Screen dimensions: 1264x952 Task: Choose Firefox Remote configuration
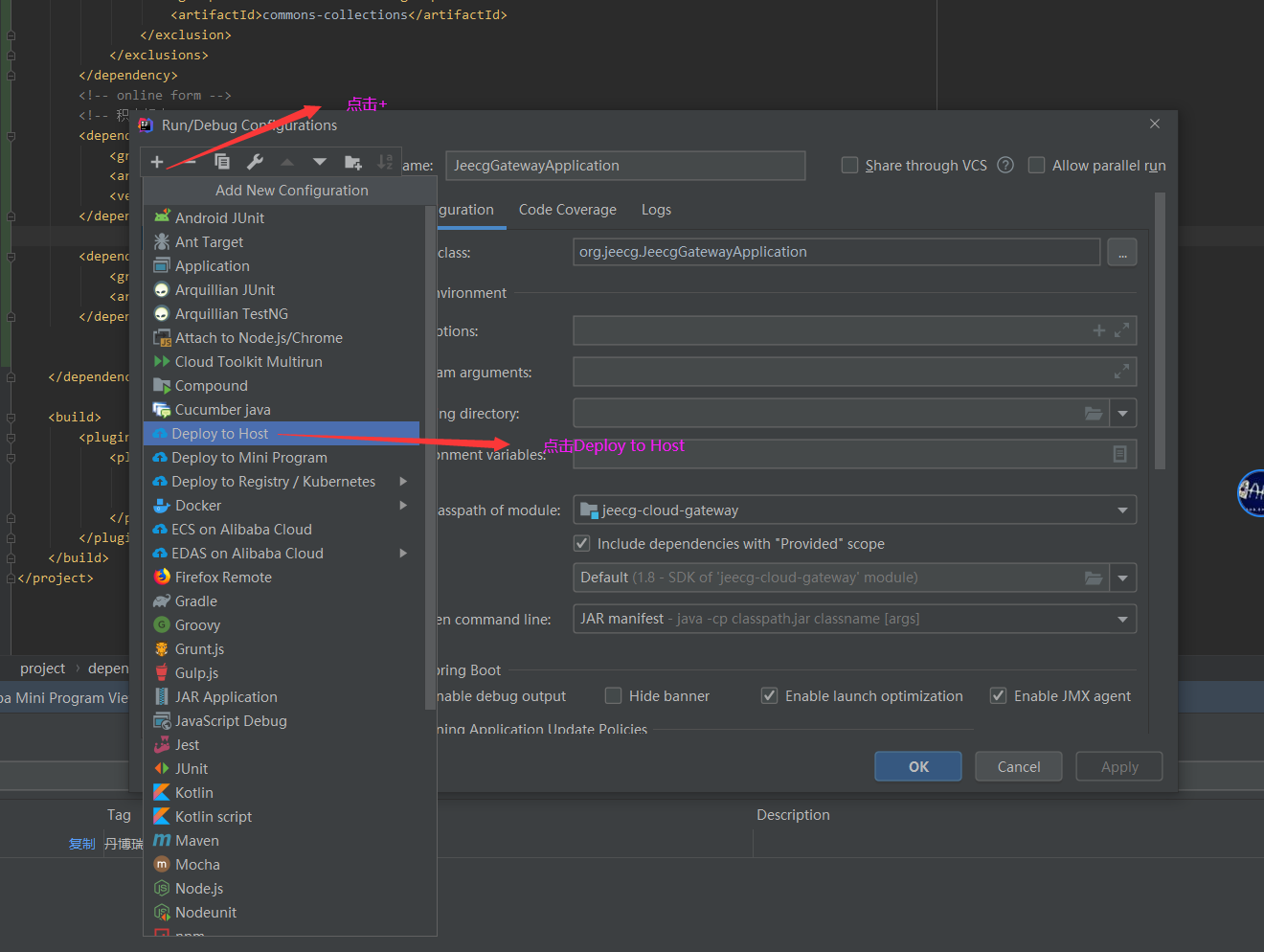(282, 577)
